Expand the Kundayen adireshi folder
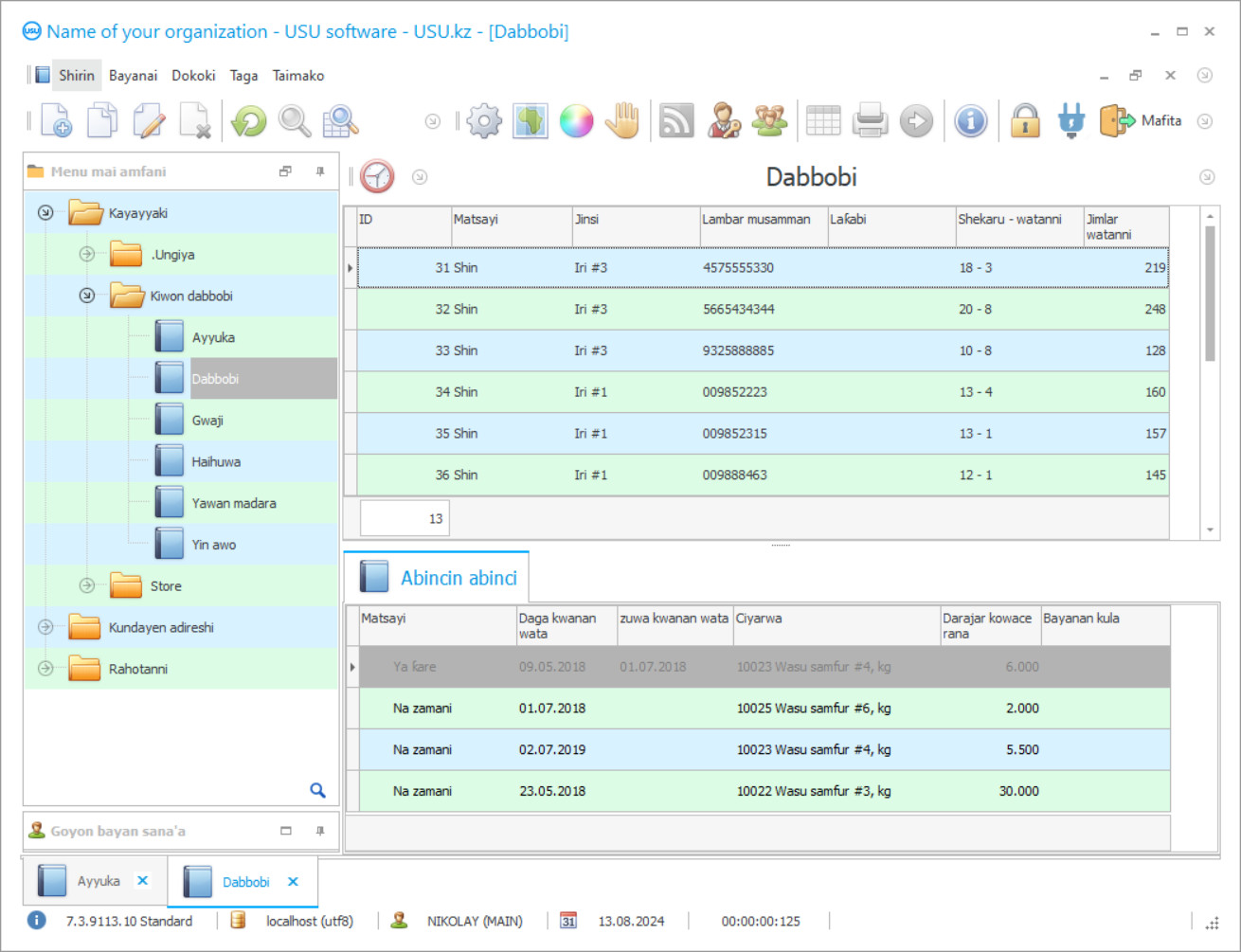Viewport: 1241px width, 952px height. pos(45,627)
